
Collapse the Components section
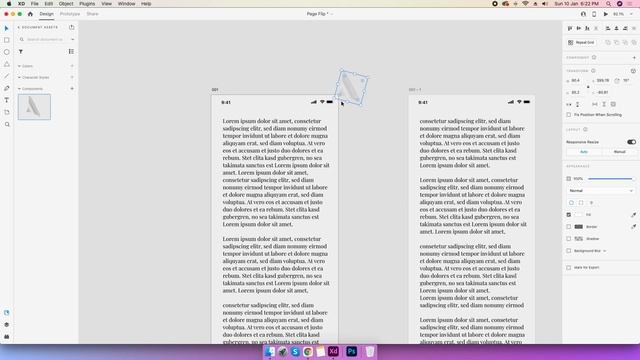click(x=19, y=89)
